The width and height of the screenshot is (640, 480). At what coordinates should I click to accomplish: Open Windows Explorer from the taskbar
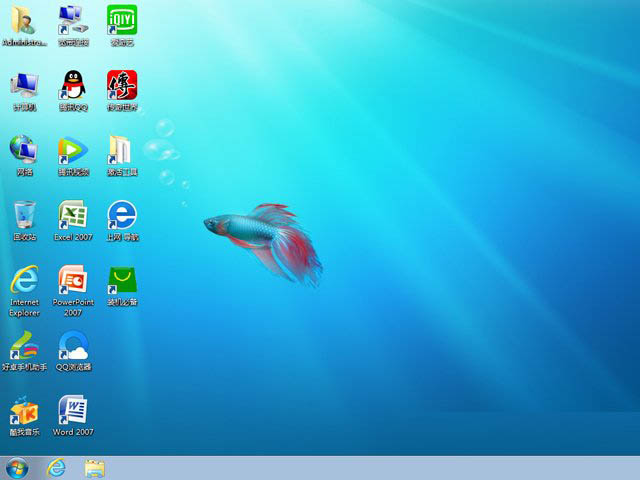click(x=95, y=467)
